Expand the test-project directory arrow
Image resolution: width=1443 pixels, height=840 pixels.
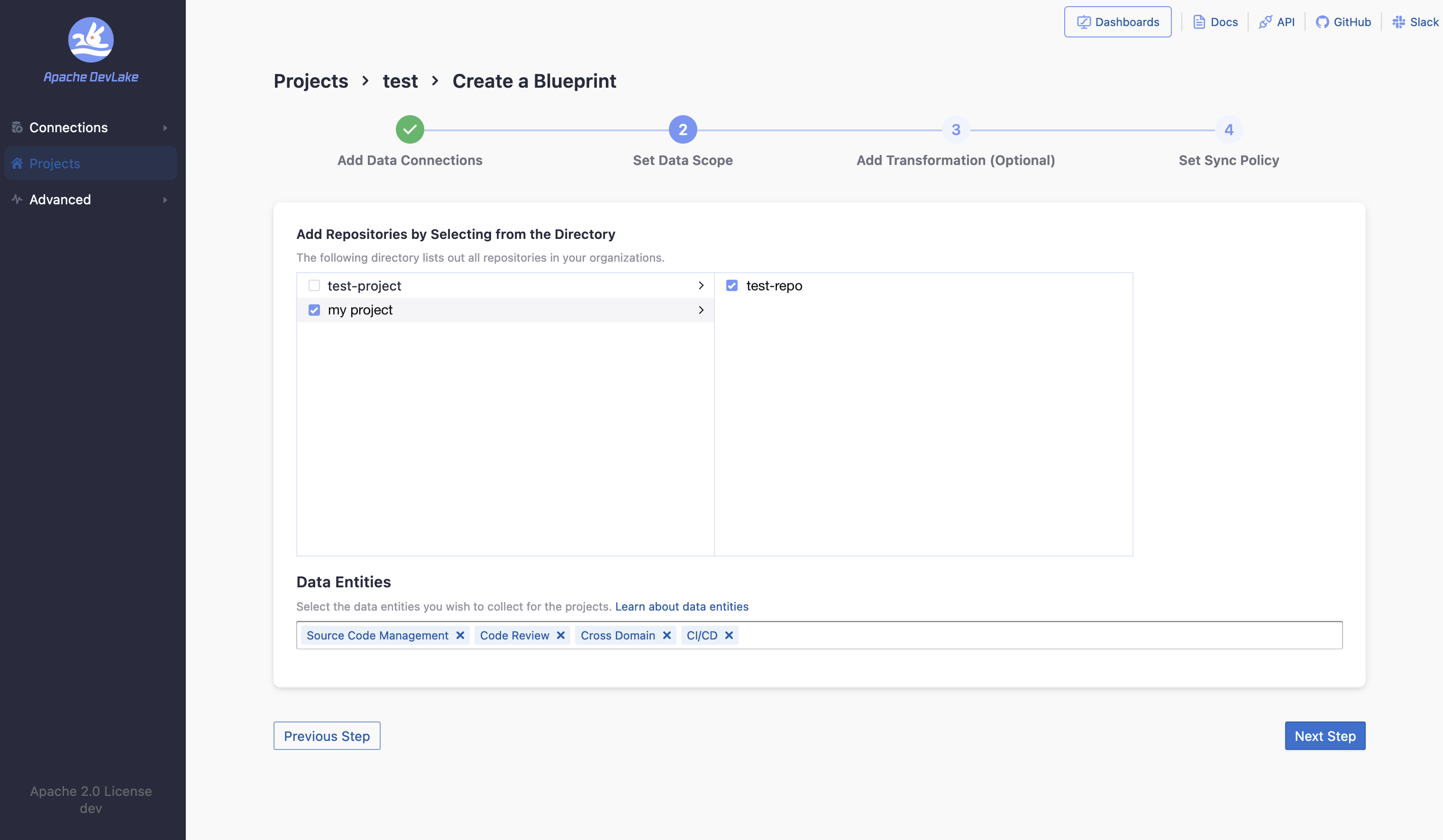point(700,285)
